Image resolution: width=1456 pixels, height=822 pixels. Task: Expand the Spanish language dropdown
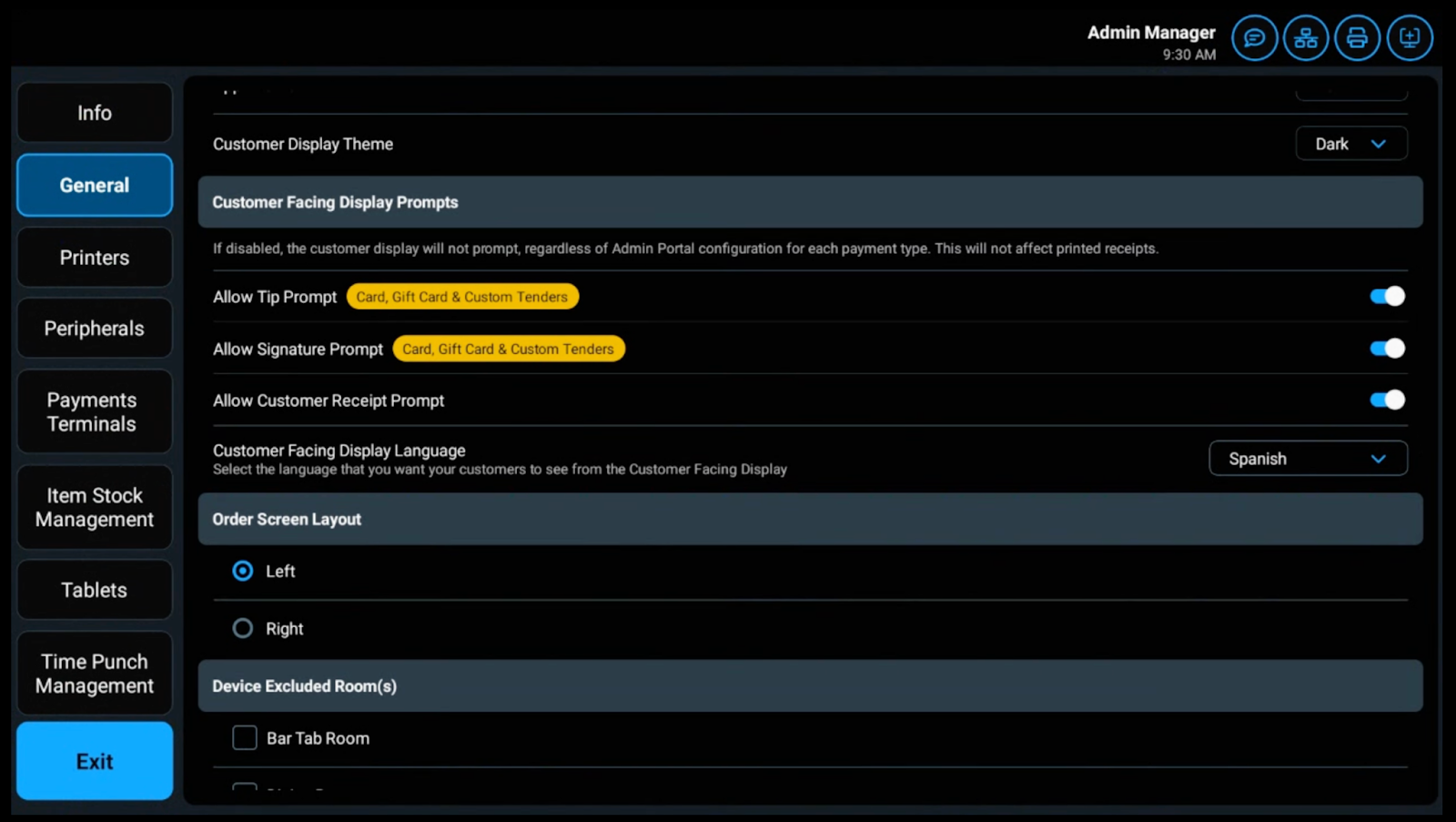pos(1307,459)
